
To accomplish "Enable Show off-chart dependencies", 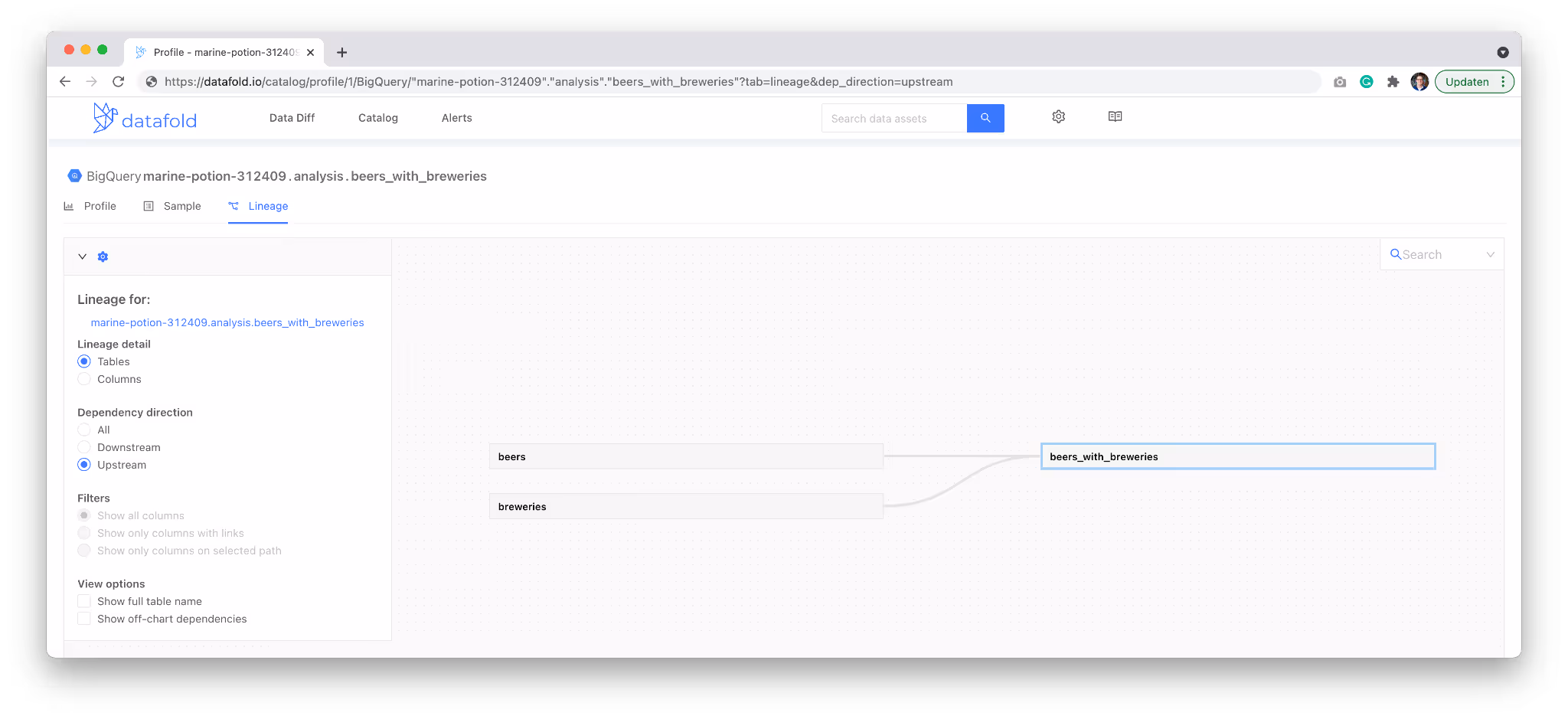I will pos(84,619).
